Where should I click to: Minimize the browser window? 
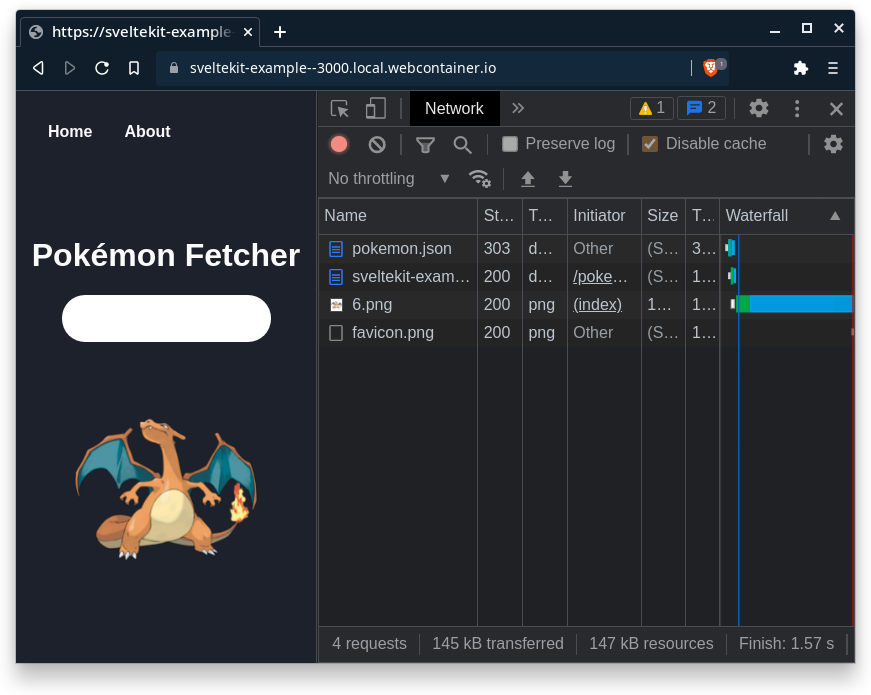(x=775, y=32)
